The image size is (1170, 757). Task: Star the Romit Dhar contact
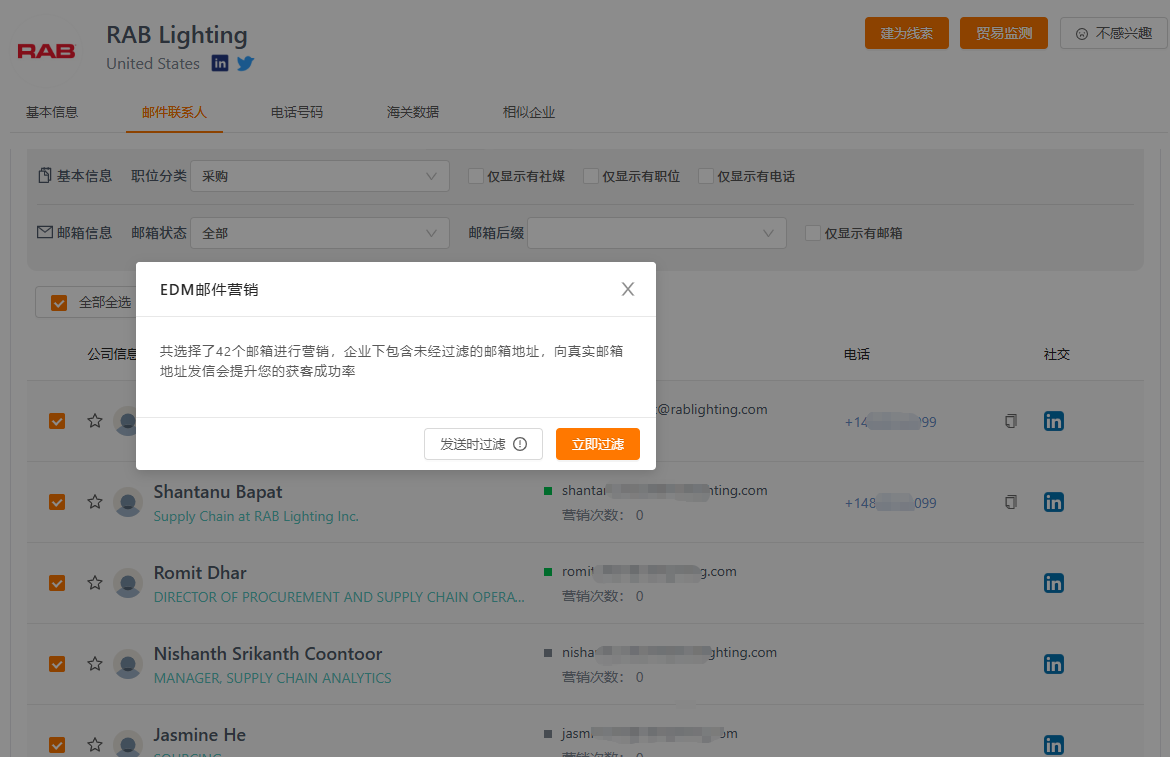click(95, 582)
